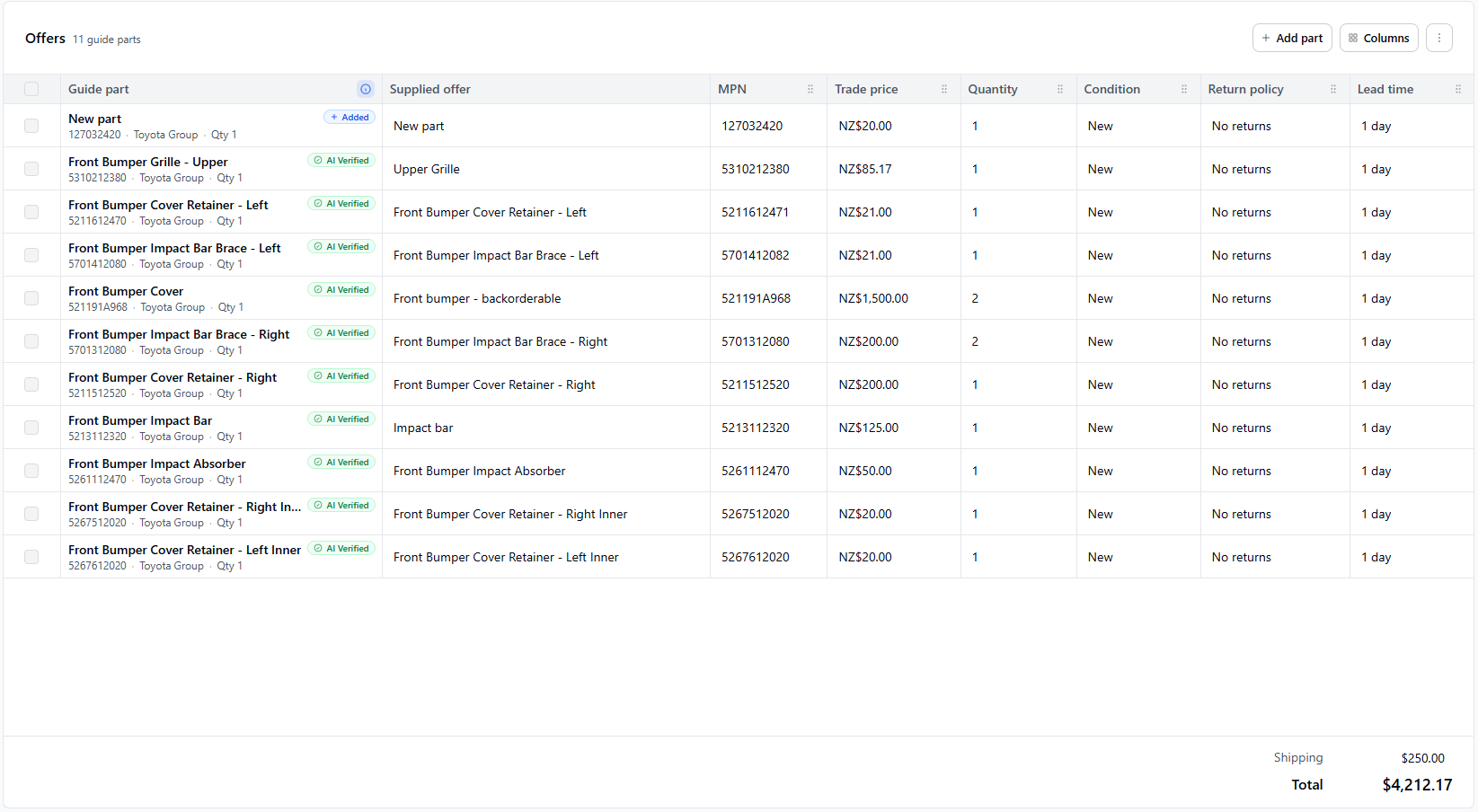
Task: Click the '11 guide parts' label
Action: [x=106, y=39]
